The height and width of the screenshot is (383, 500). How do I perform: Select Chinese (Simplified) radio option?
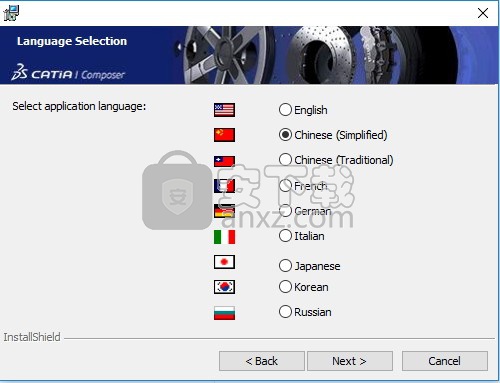click(285, 135)
